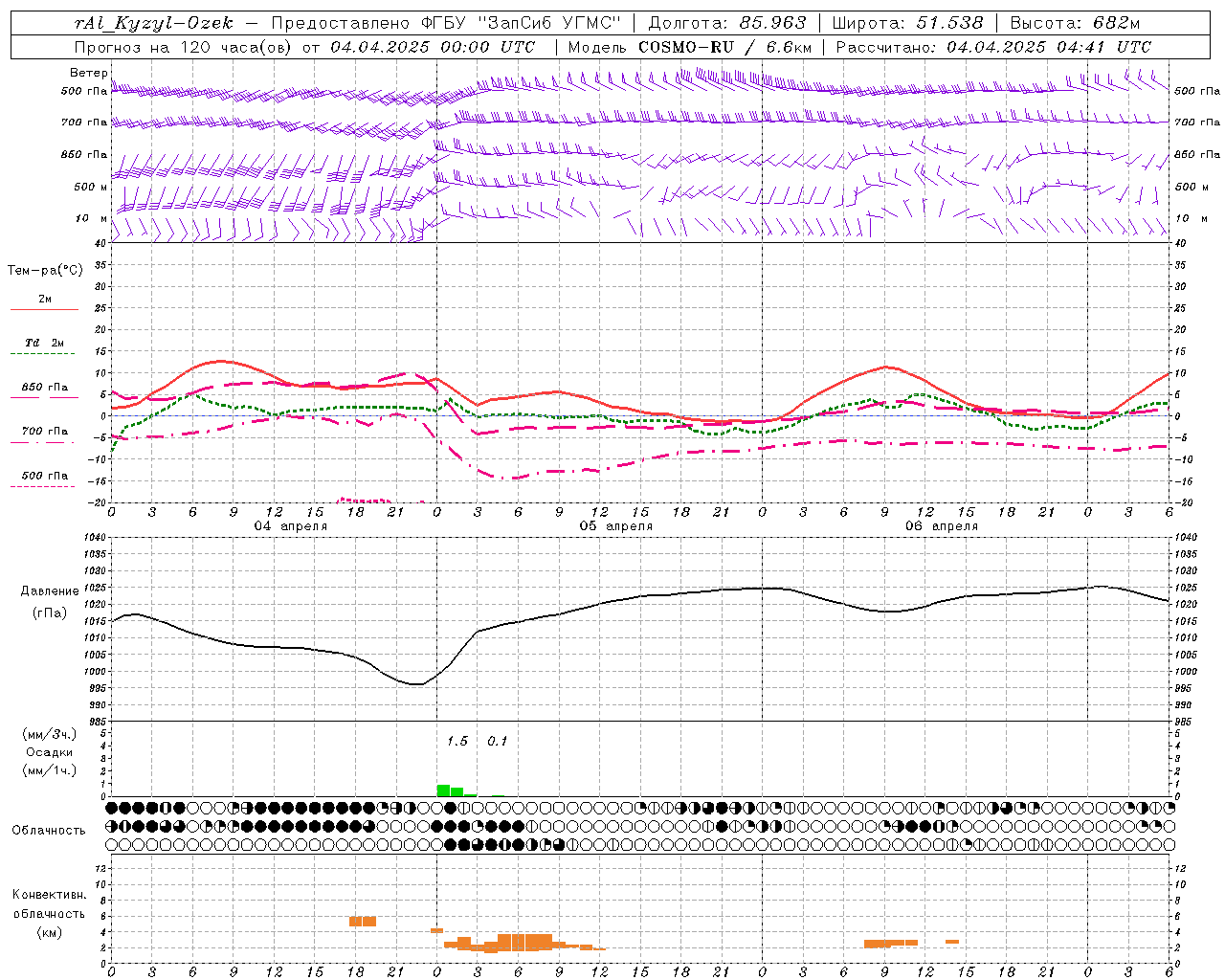This screenshot has width=1225, height=980.
Task: Click the 'Осадки' precipitation label
Action: [x=50, y=752]
